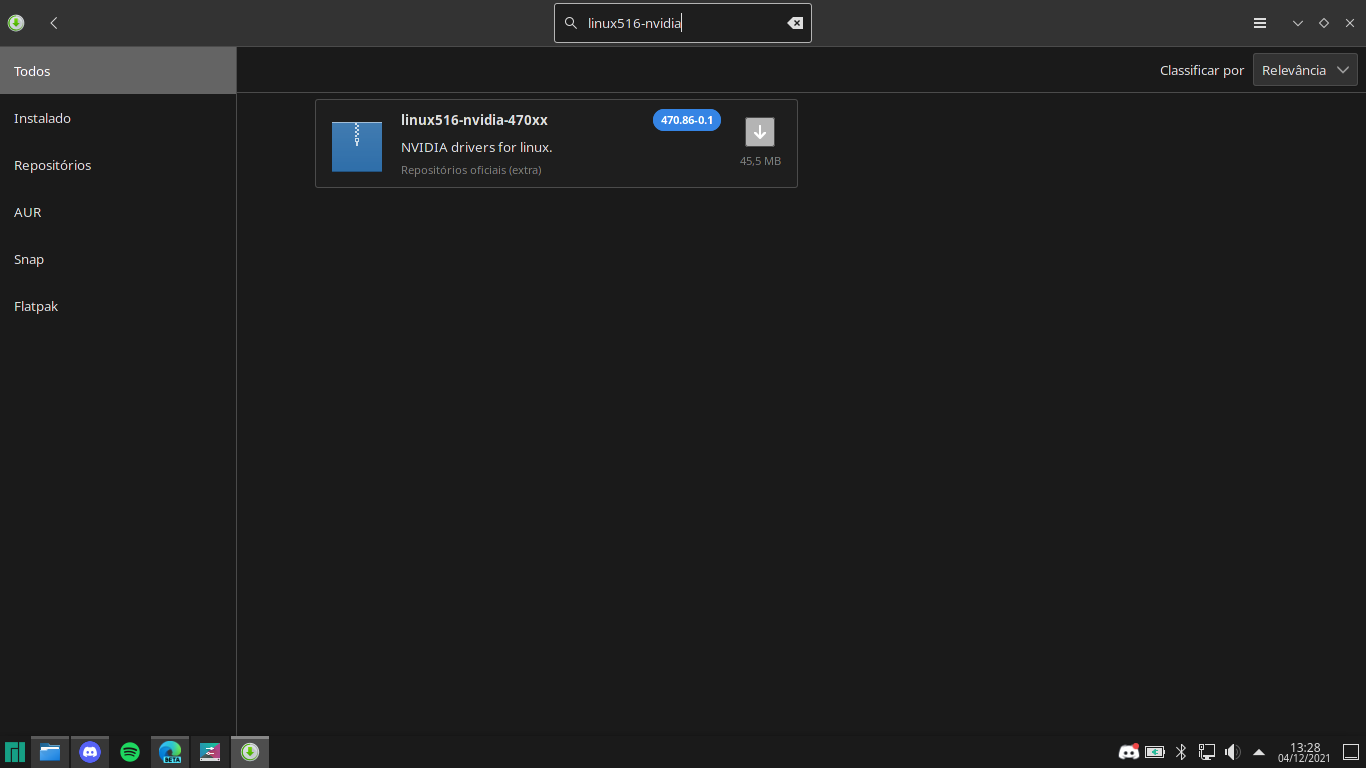
Task: Click inside the search field
Action: point(683,23)
